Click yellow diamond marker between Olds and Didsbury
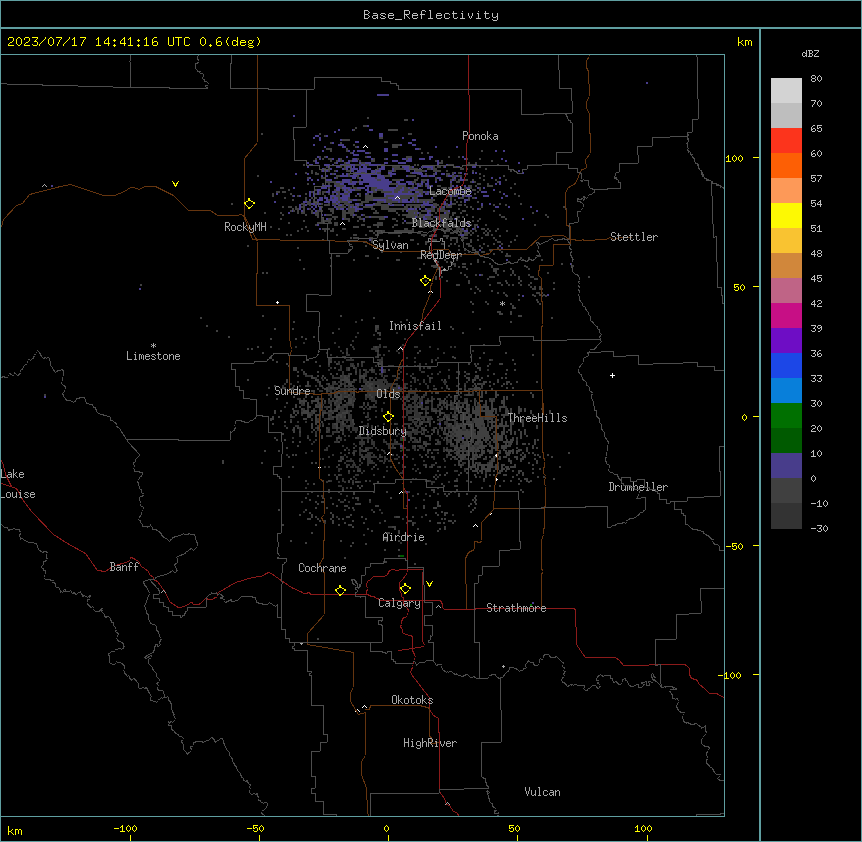This screenshot has height=842, width=862. pos(389,417)
